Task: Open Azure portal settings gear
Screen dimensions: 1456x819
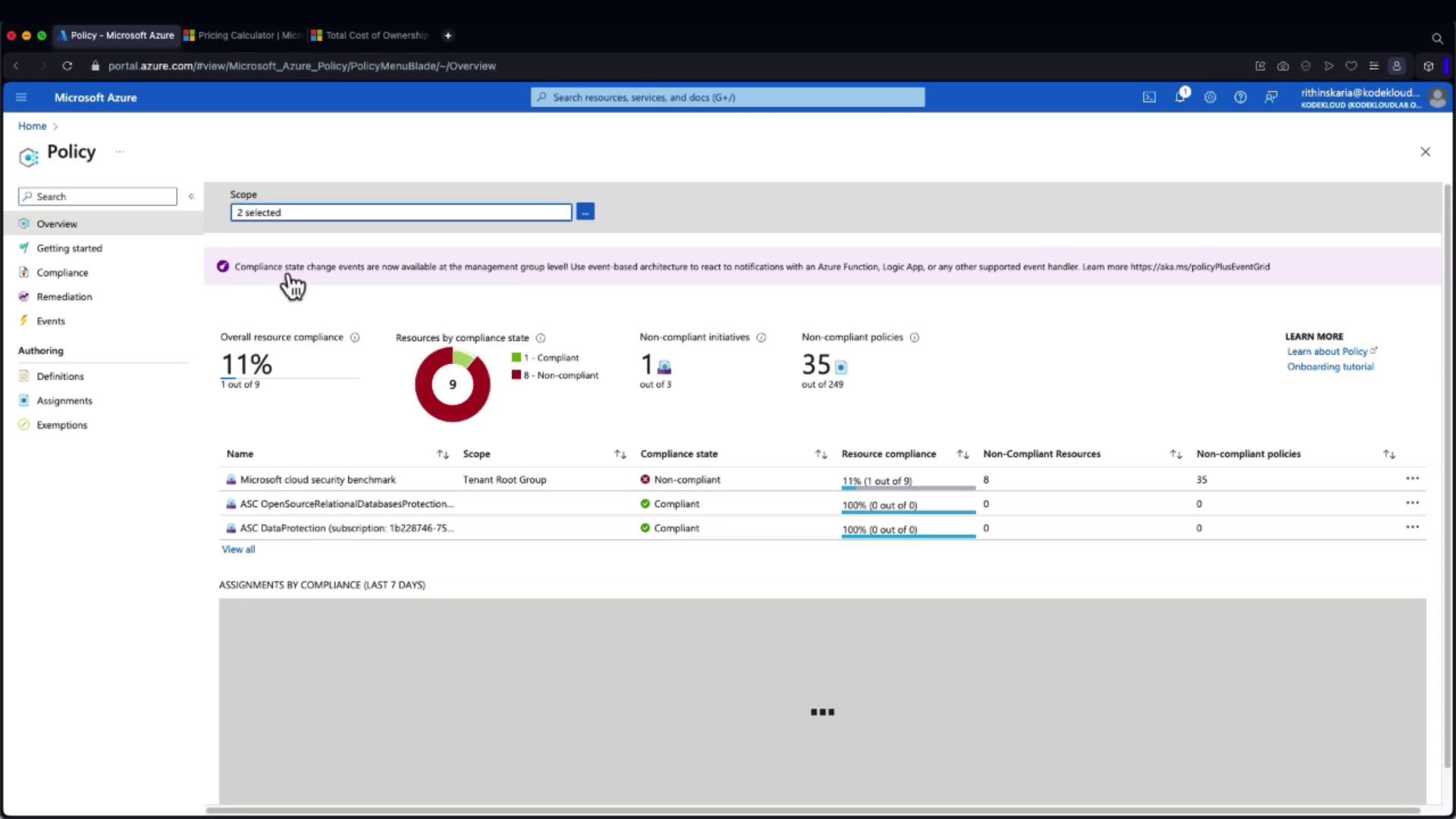Action: (x=1210, y=97)
